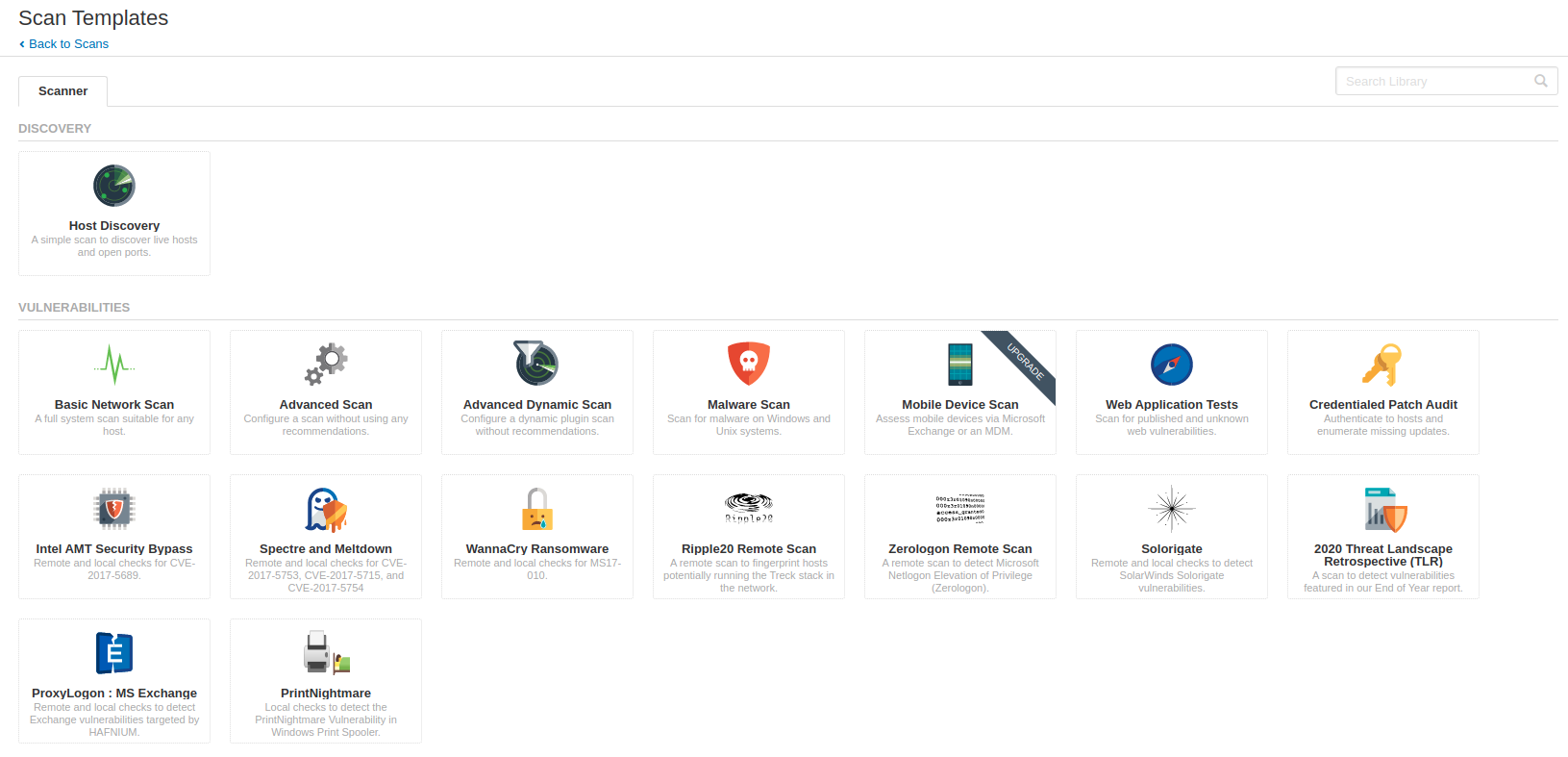Open the ProxyLogon MS Exchange icon
Viewport: 1568px width, 757px height.
114,653
